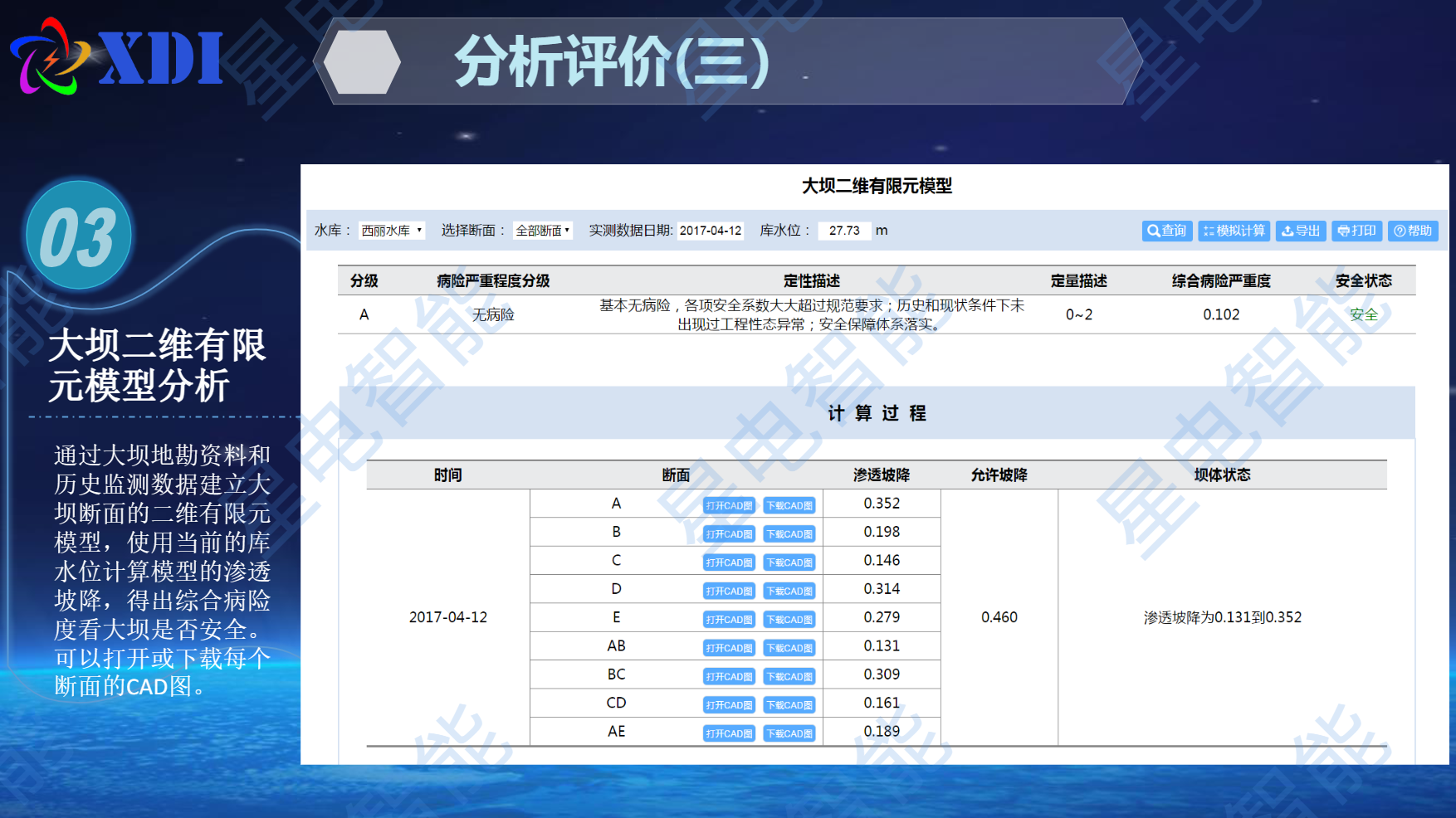This screenshot has height=818, width=1456.
Task: Open the 选择断面 全部断面 dropdown
Action: click(543, 231)
